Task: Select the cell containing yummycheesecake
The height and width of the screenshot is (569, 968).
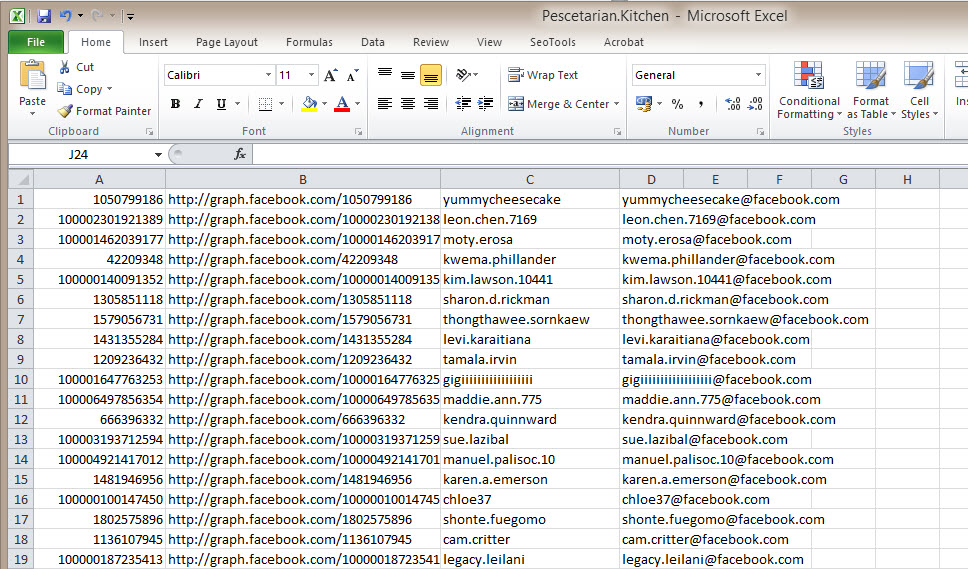Action: pos(530,199)
